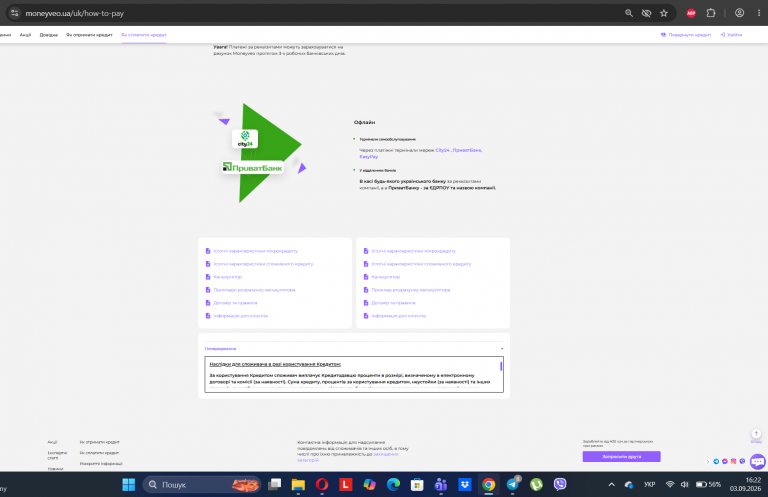Click the Запросити друга purple button

(622, 456)
